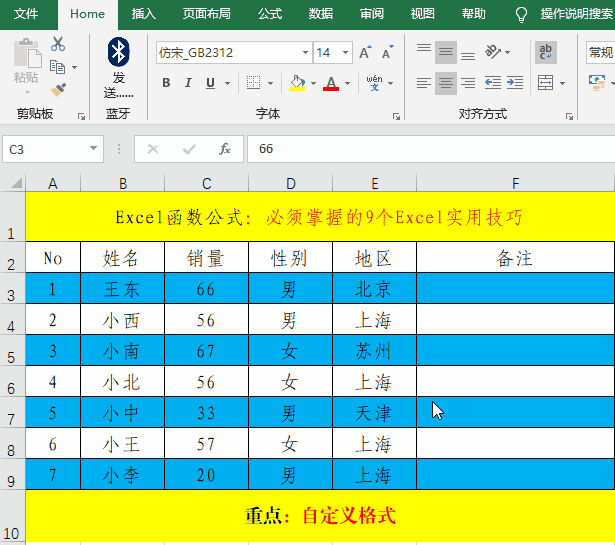The image size is (615, 545).
Task: Click the orientation text angle icon
Action: coord(493,52)
